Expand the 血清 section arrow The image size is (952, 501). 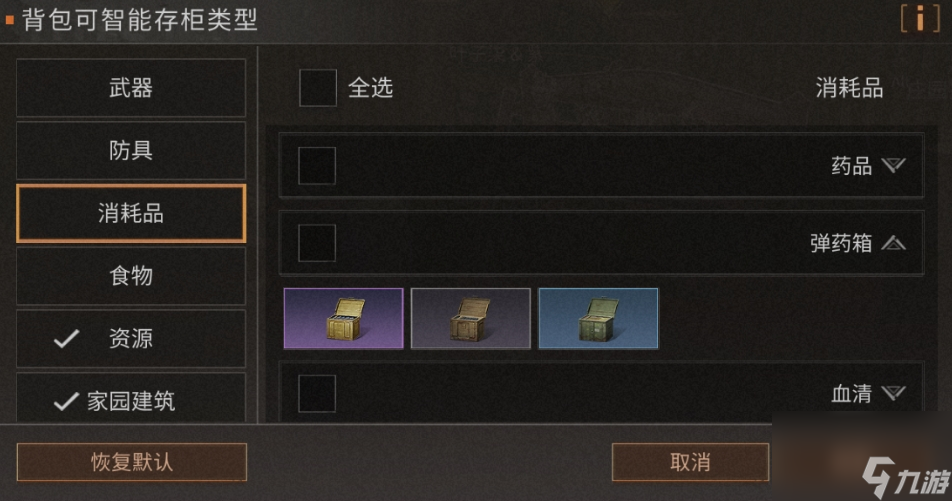click(x=894, y=394)
